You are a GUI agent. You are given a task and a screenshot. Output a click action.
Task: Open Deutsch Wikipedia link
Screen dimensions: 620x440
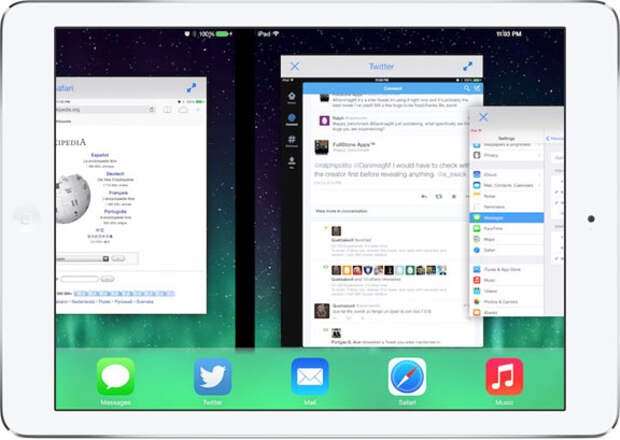pyautogui.click(x=115, y=174)
